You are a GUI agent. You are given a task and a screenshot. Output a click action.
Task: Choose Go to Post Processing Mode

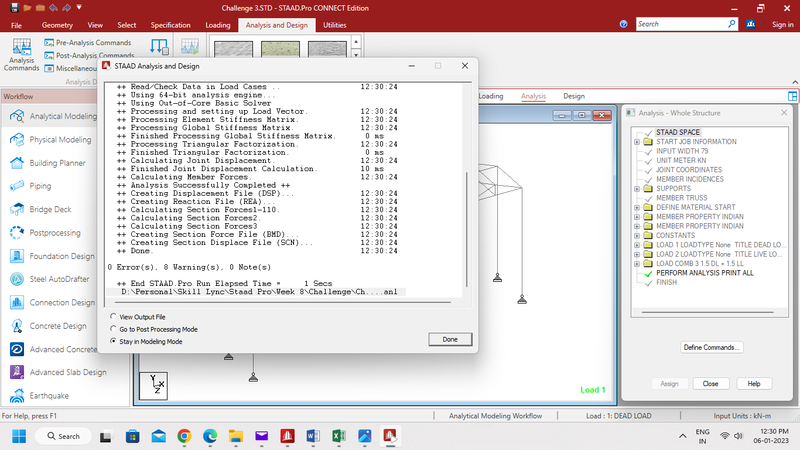coord(114,328)
